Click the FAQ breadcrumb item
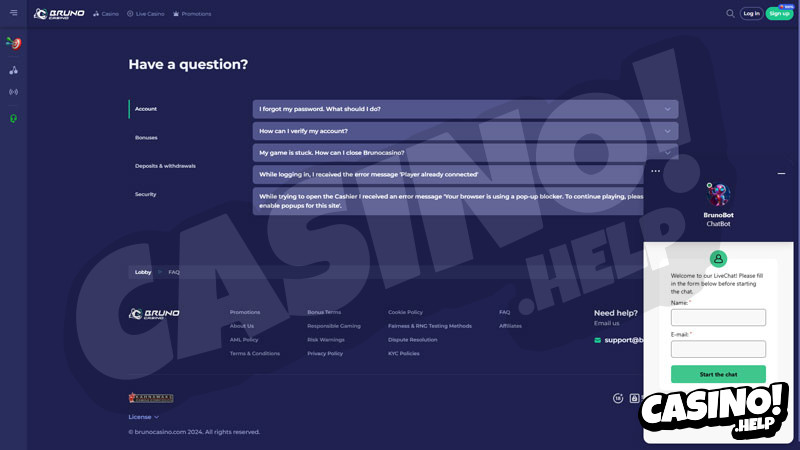The height and width of the screenshot is (450, 800). (x=174, y=272)
